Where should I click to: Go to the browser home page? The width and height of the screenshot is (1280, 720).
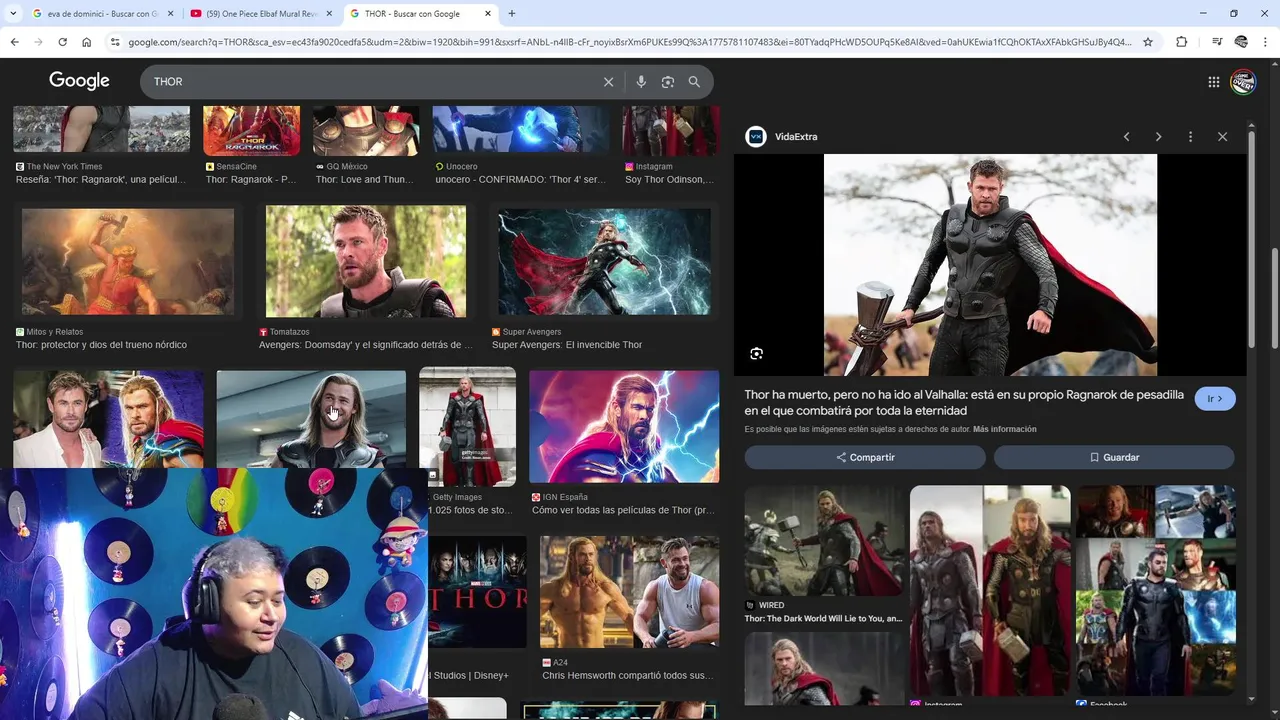[x=86, y=42]
